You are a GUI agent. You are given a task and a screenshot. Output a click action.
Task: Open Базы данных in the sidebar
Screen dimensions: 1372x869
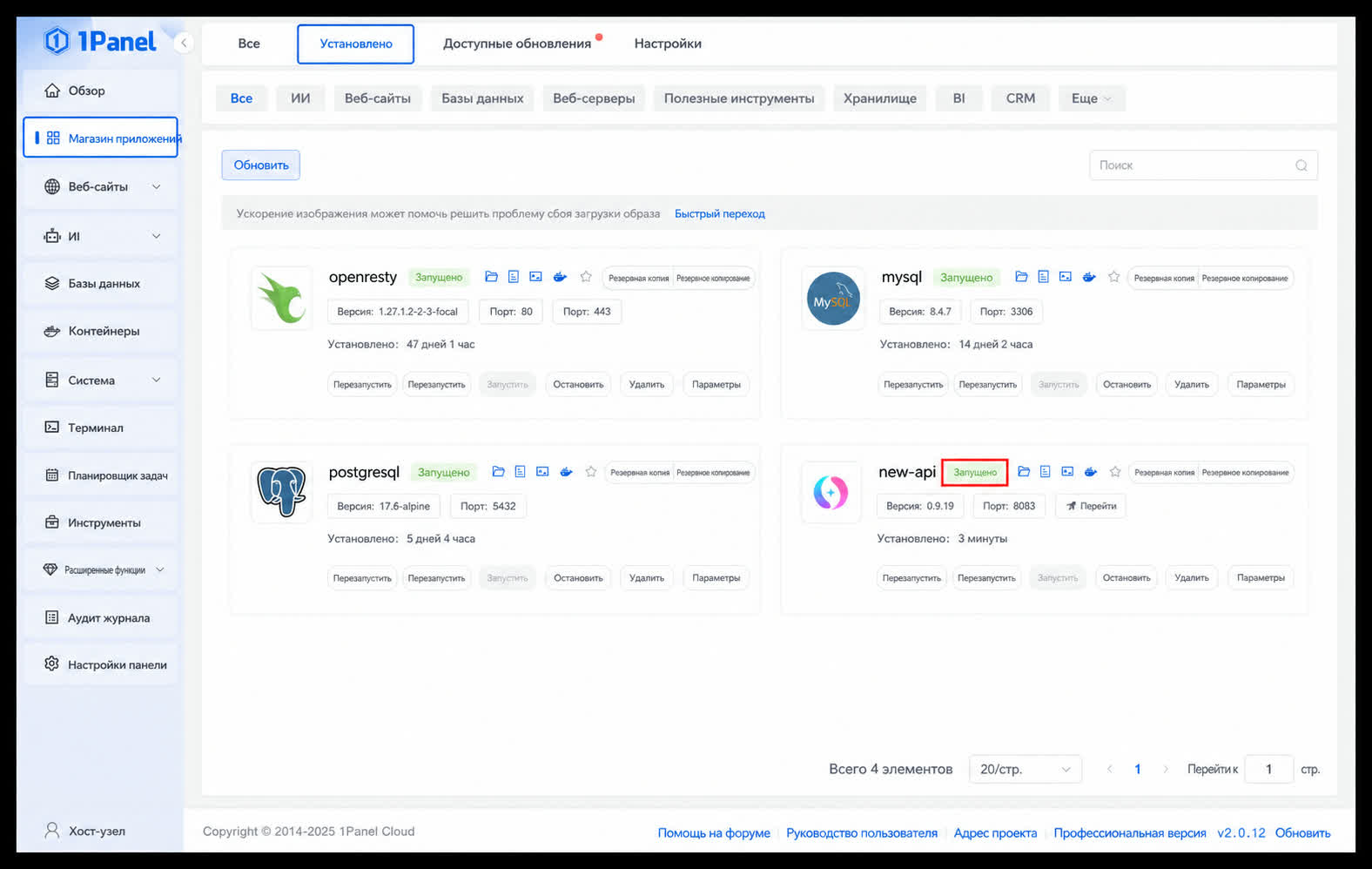pos(101,283)
